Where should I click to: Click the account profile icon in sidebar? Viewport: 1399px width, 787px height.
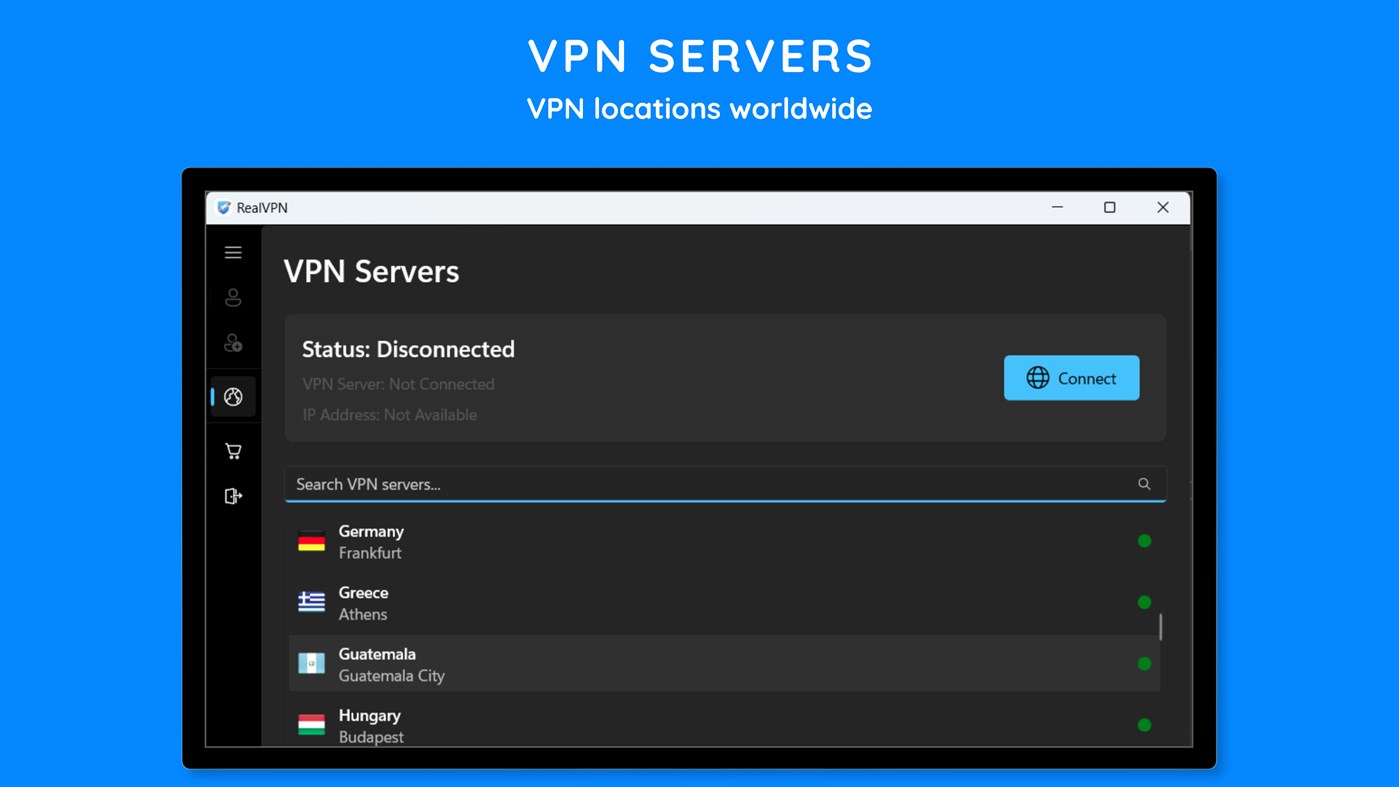232,297
